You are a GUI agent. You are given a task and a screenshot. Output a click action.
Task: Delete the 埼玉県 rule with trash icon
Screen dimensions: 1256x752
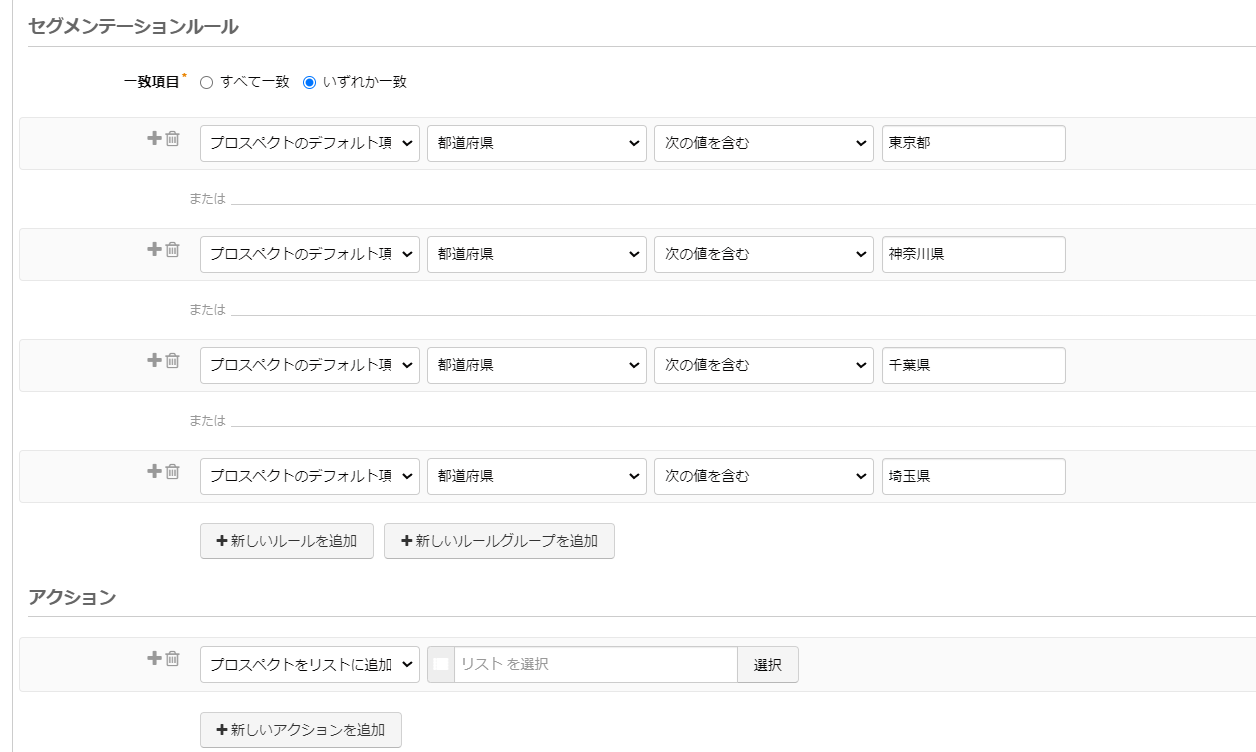pyautogui.click(x=172, y=472)
